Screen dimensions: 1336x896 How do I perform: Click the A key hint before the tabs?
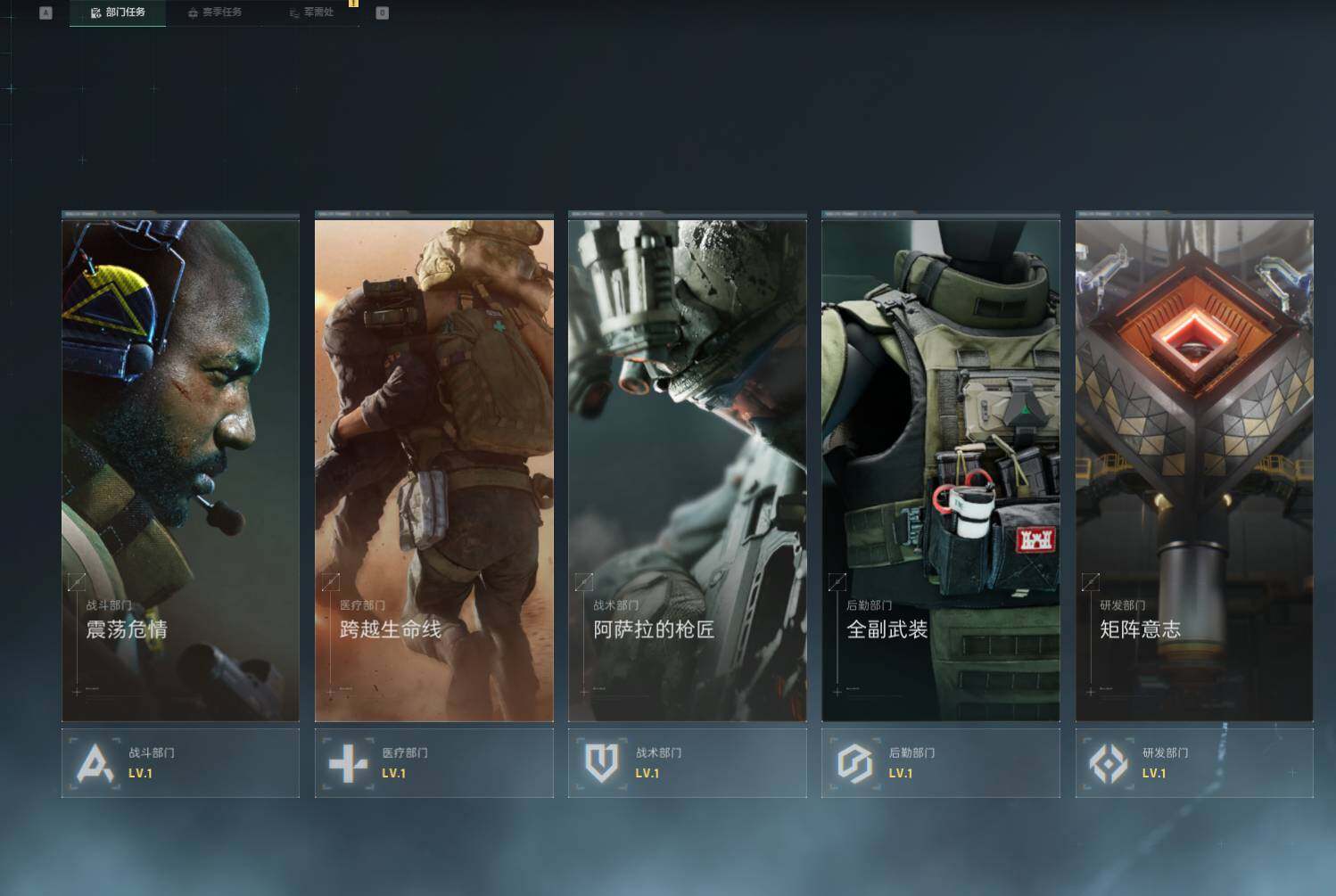tap(46, 12)
